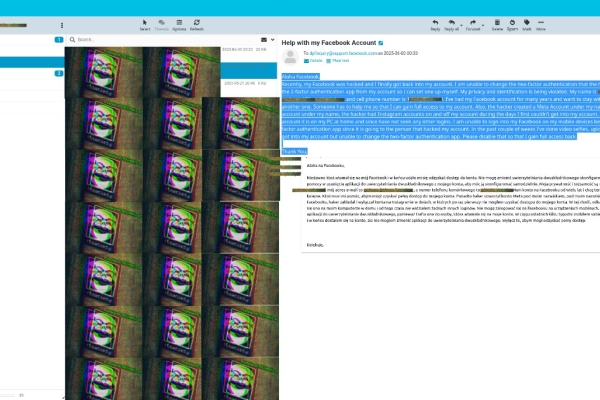Refresh the mail list
600x400 pixels.
pos(197,24)
